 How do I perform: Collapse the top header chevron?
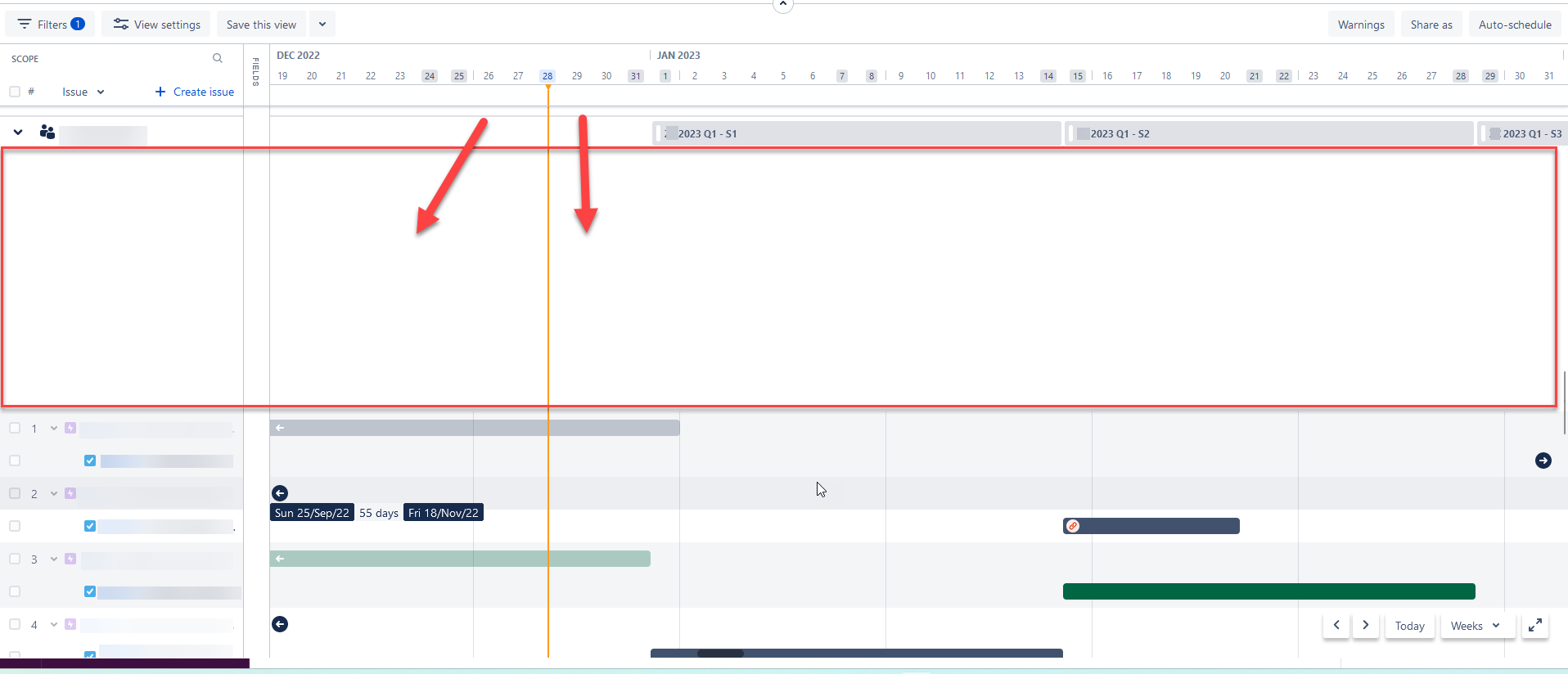coord(783,4)
